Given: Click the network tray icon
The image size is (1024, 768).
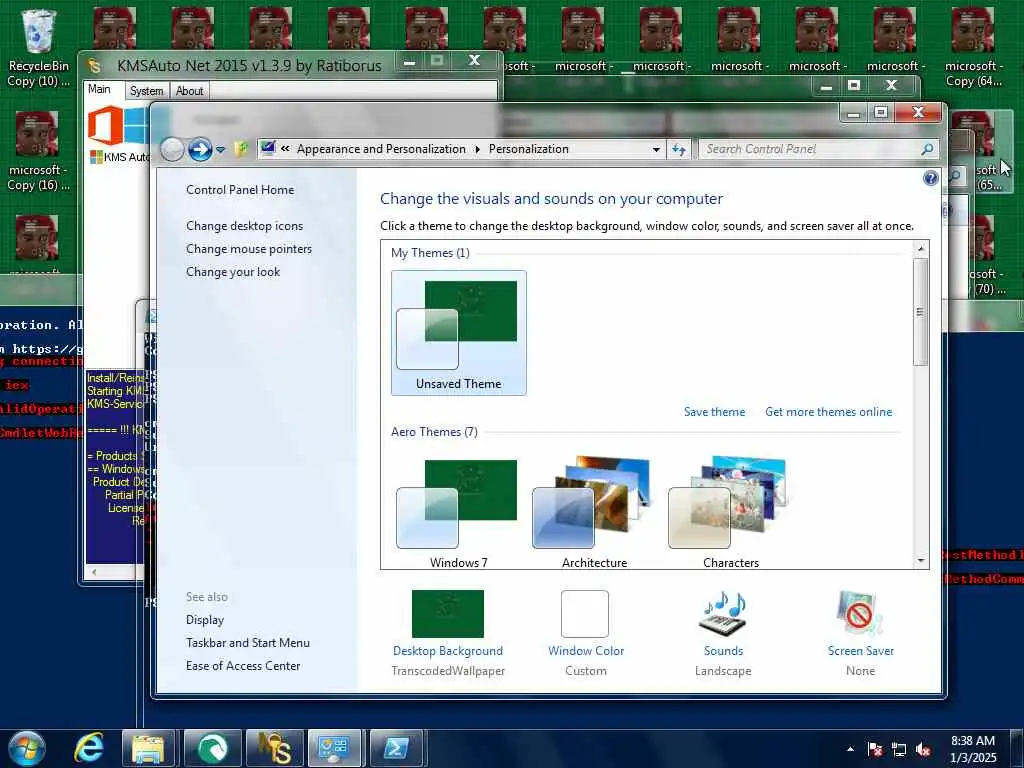Looking at the screenshot, I should [899, 749].
